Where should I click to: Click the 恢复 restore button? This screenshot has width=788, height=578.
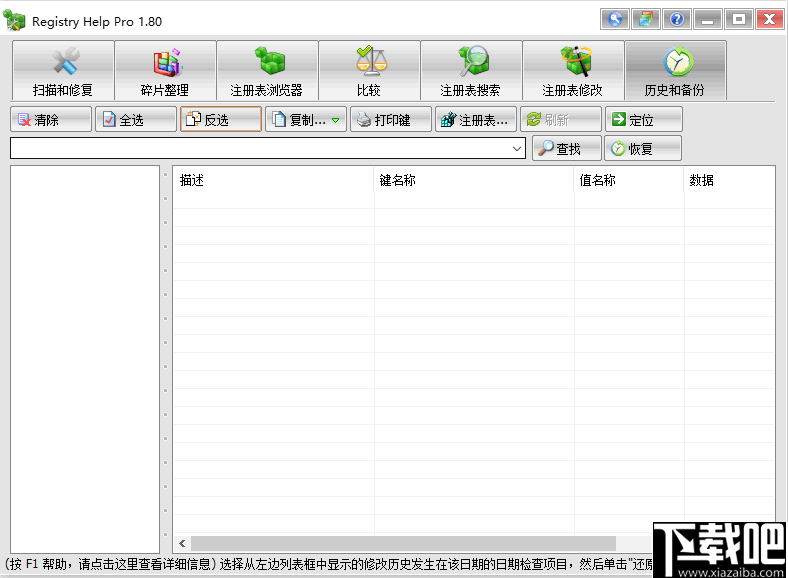pyautogui.click(x=643, y=148)
